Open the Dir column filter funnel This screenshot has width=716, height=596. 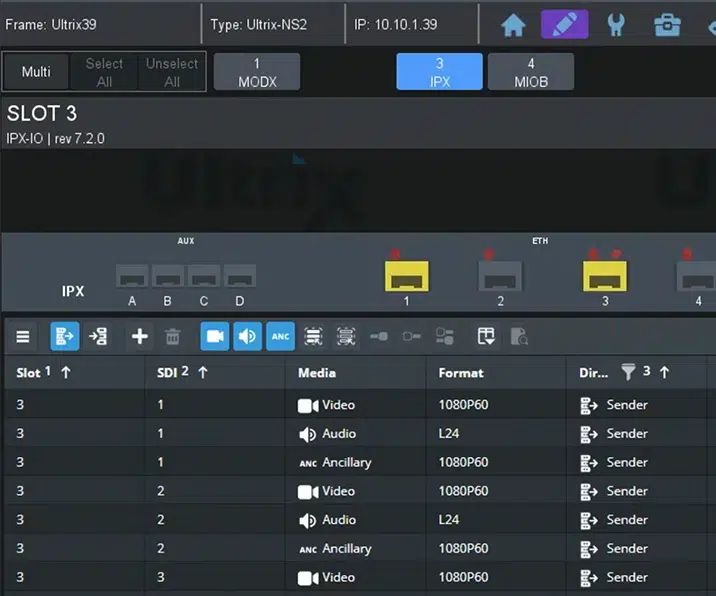click(628, 372)
